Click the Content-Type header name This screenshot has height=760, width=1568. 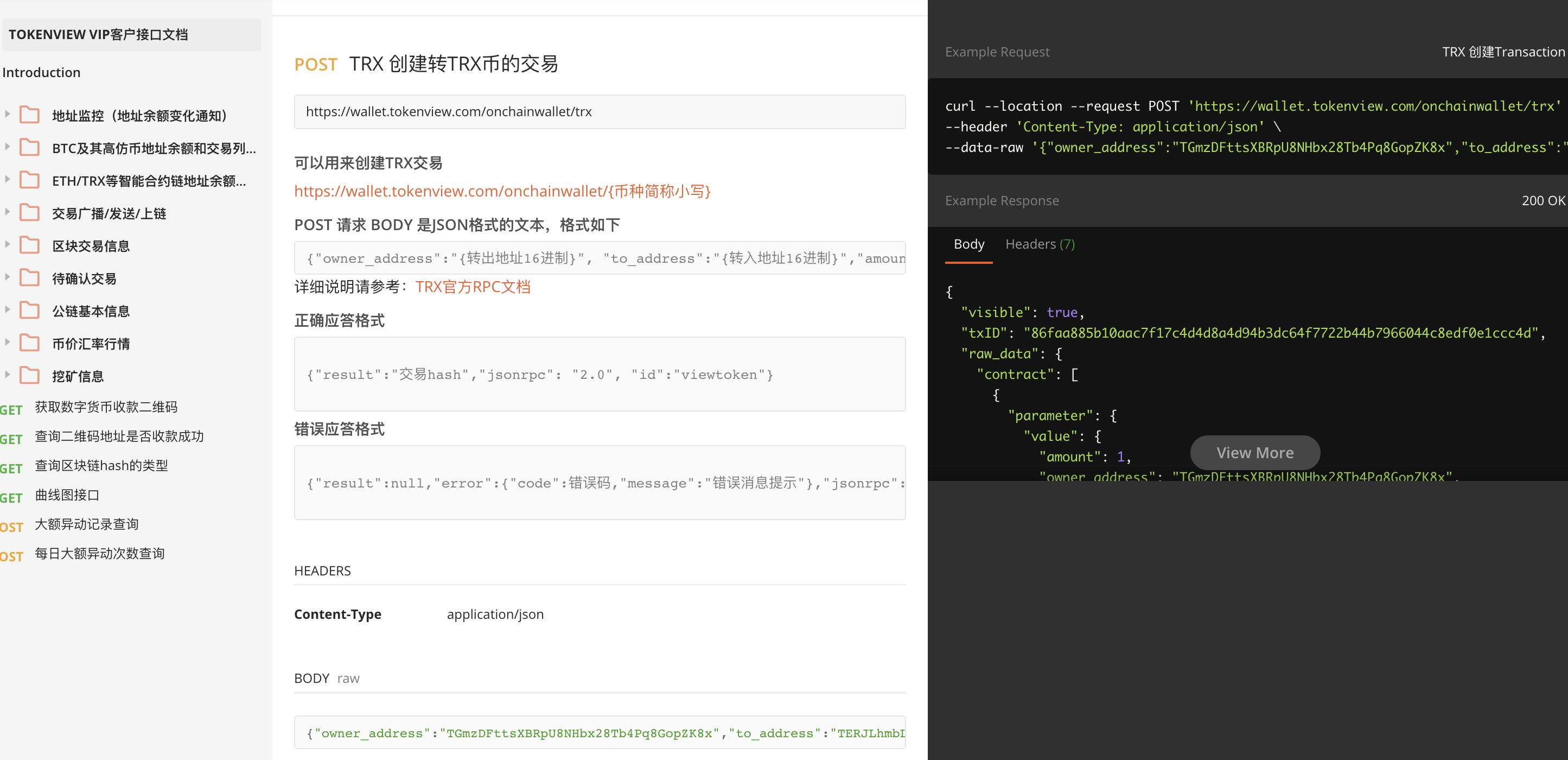(x=338, y=614)
